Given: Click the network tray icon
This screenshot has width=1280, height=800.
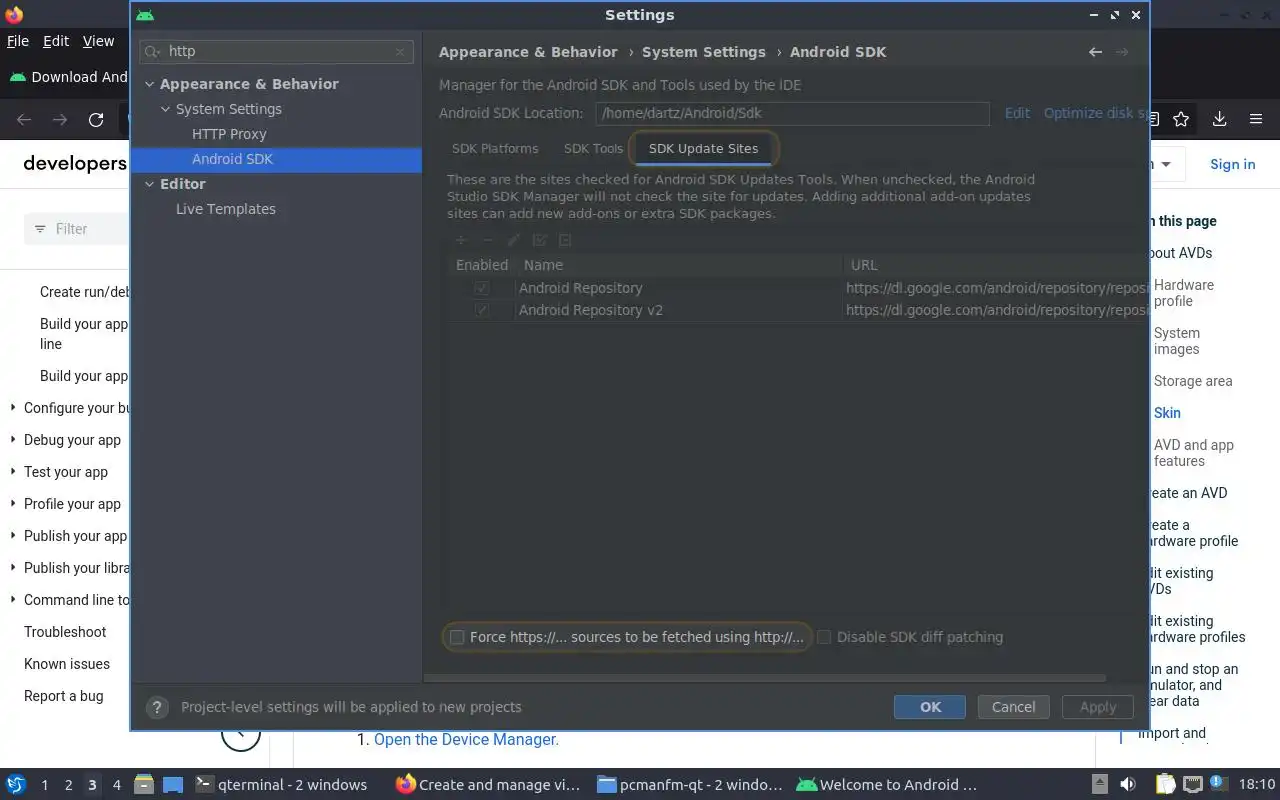Looking at the screenshot, I should tap(1192, 785).
